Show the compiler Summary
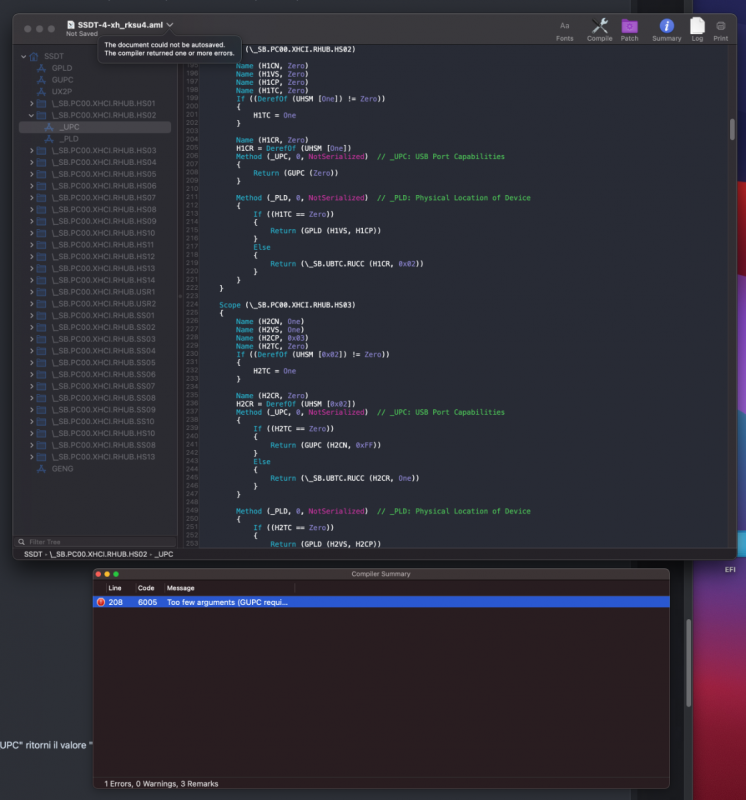The height and width of the screenshot is (800, 746). [x=666, y=28]
